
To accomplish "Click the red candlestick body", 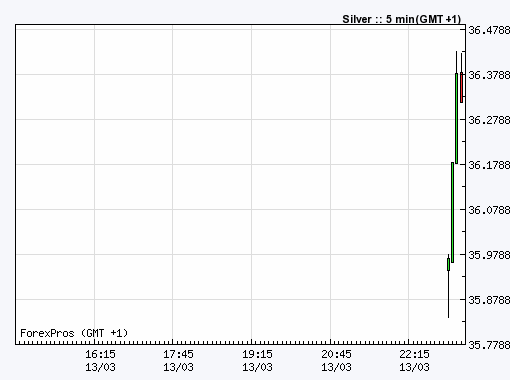I will click(x=461, y=87).
